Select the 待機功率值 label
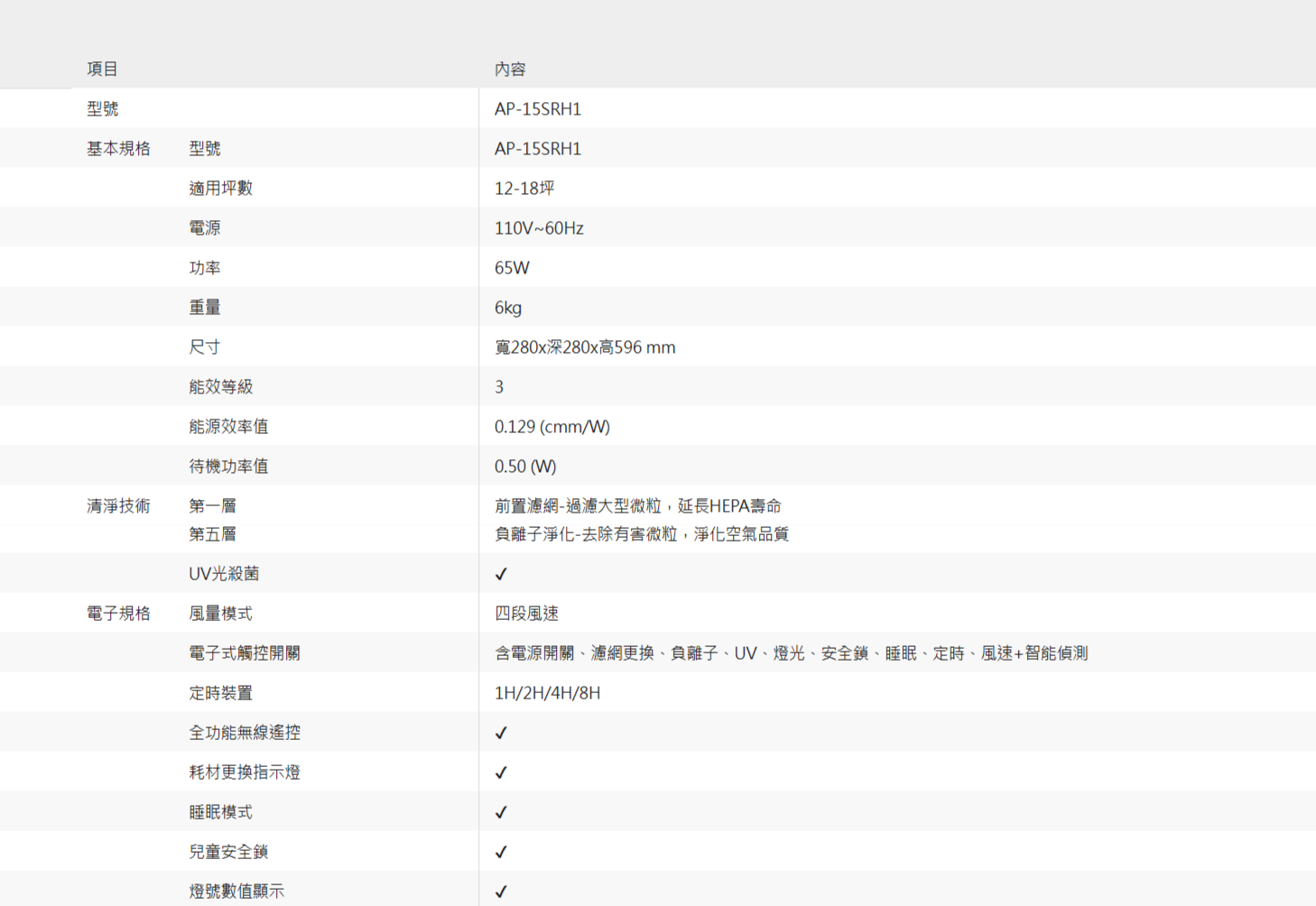 coord(228,467)
